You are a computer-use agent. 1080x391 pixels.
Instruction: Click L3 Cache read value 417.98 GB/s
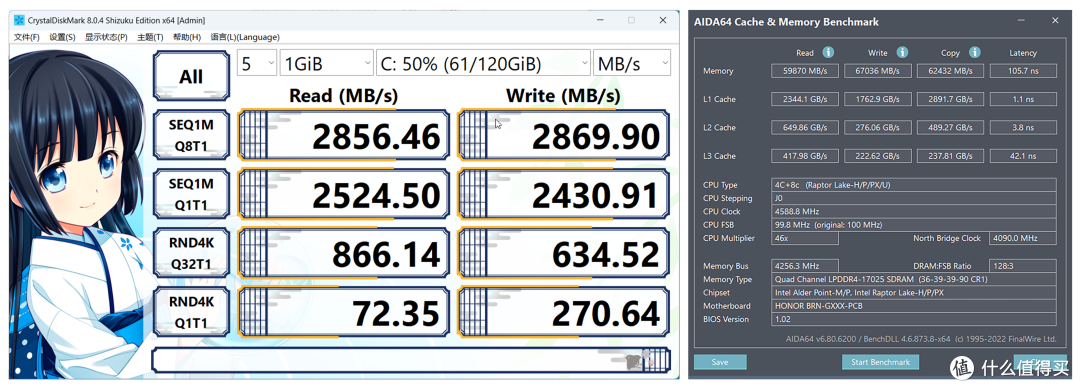click(x=804, y=156)
